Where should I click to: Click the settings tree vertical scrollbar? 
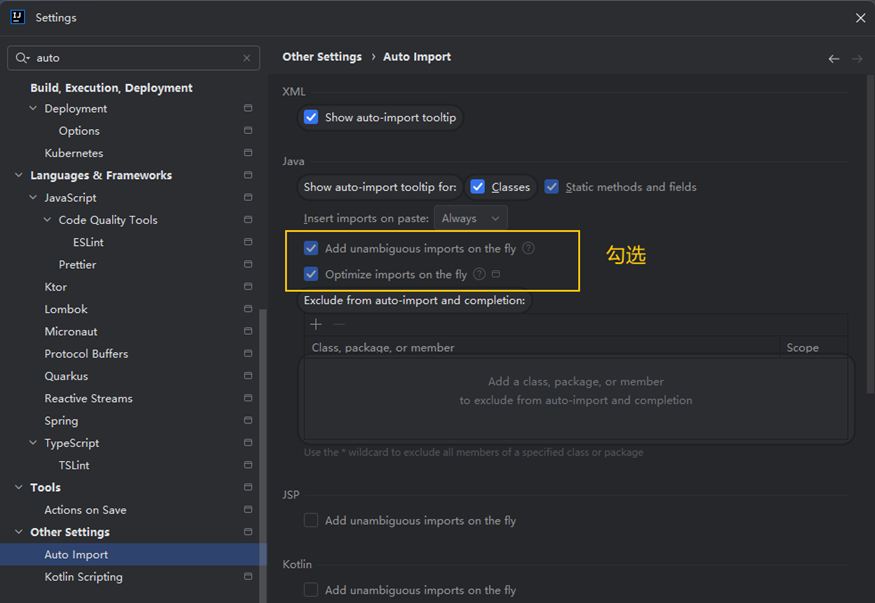point(263,455)
